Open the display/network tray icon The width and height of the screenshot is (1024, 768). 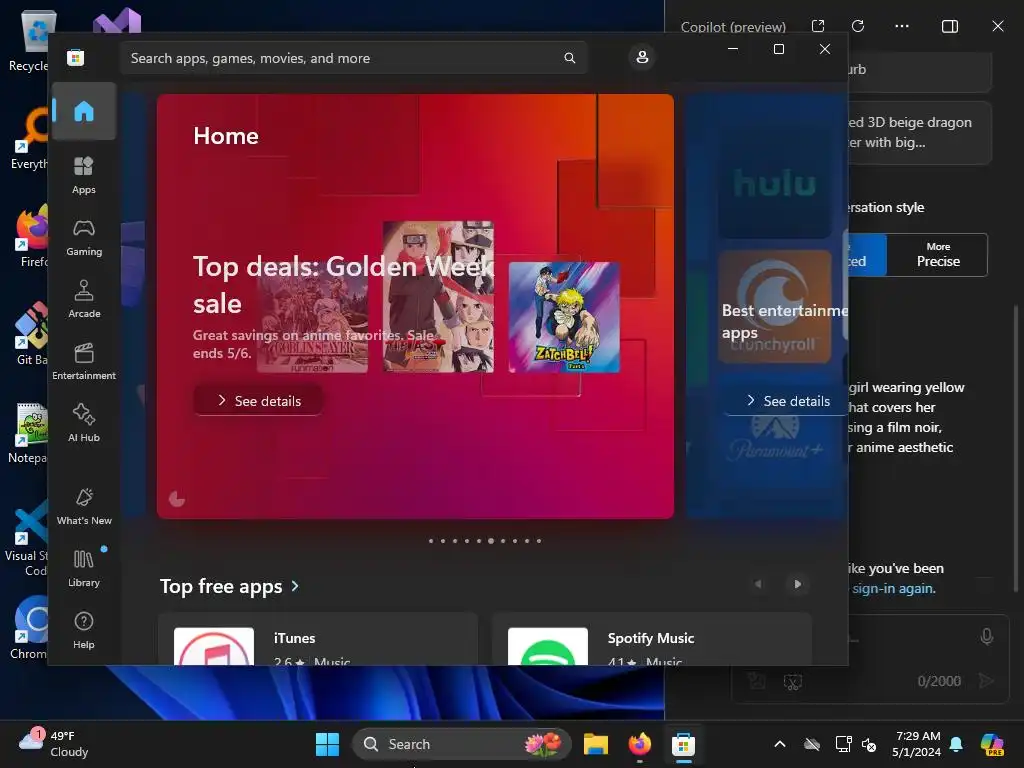(x=843, y=744)
